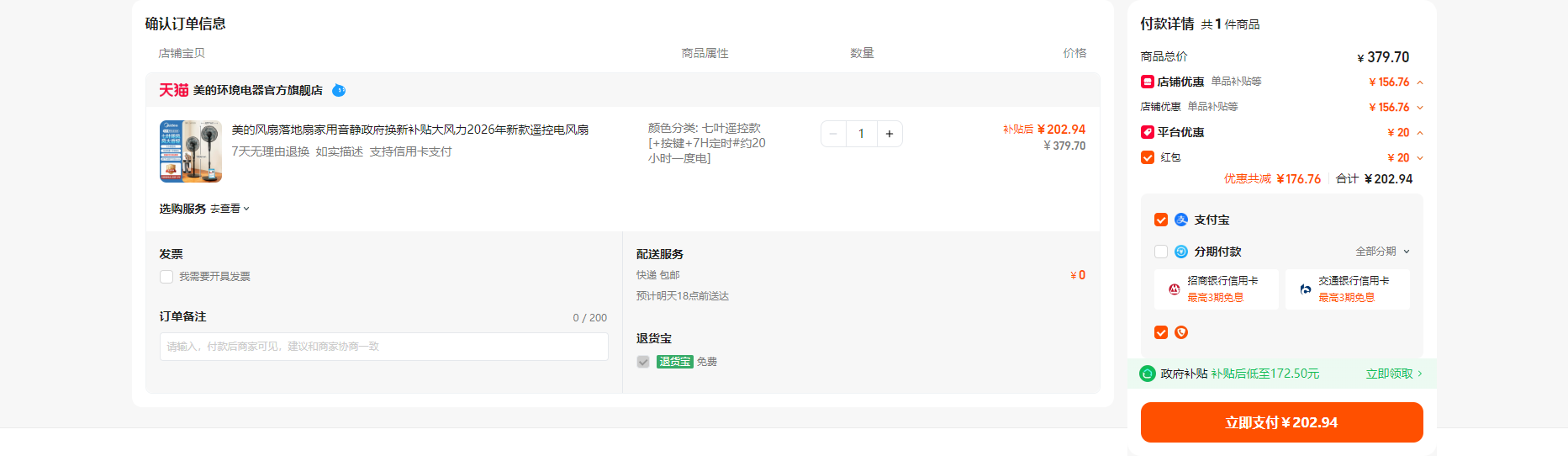The height and width of the screenshot is (456, 1568).
Task: Select the 招商银行信用卡 installment card
Action: click(x=1217, y=289)
